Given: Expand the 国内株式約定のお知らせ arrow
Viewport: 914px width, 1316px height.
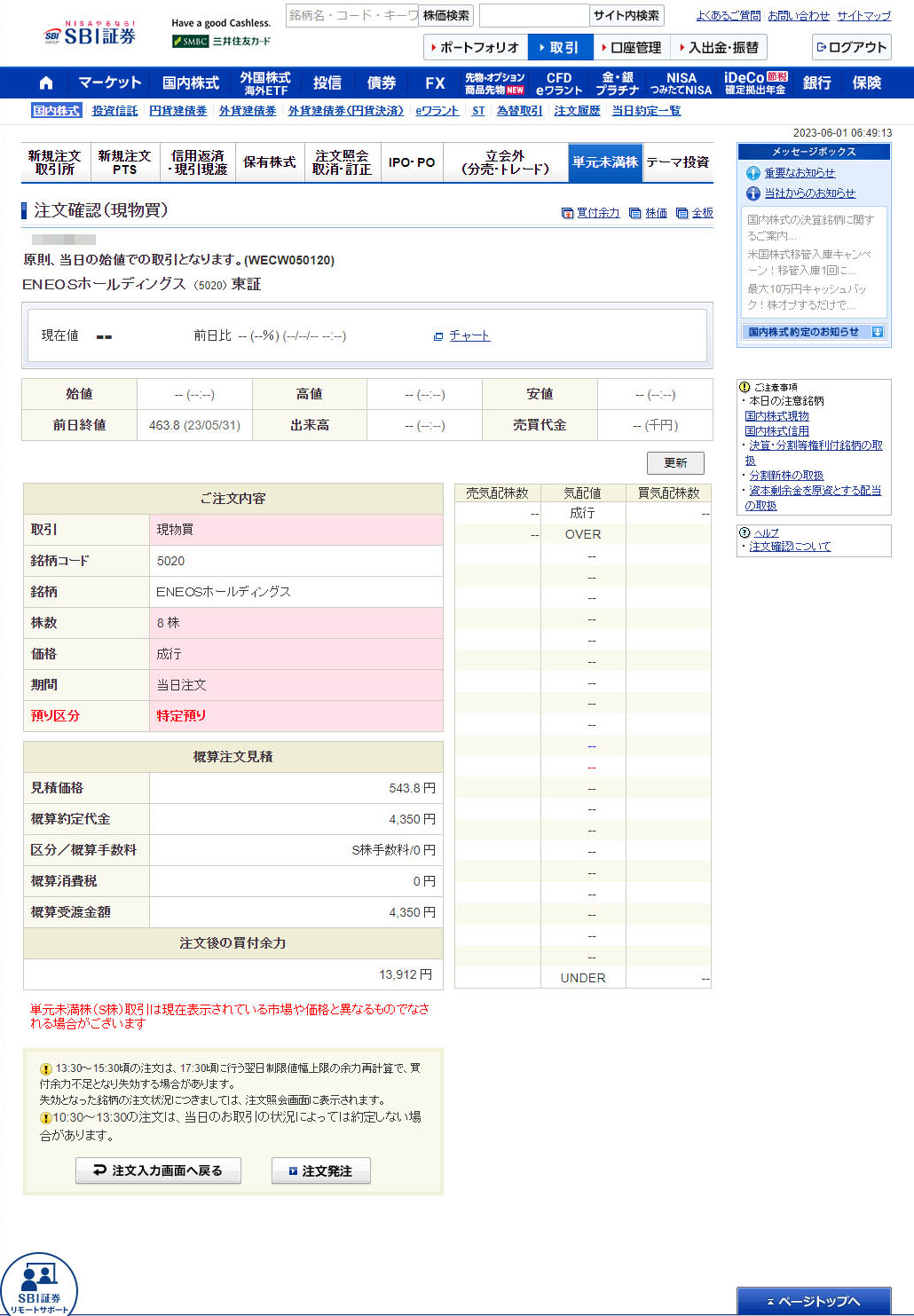Looking at the screenshot, I should pos(877,332).
